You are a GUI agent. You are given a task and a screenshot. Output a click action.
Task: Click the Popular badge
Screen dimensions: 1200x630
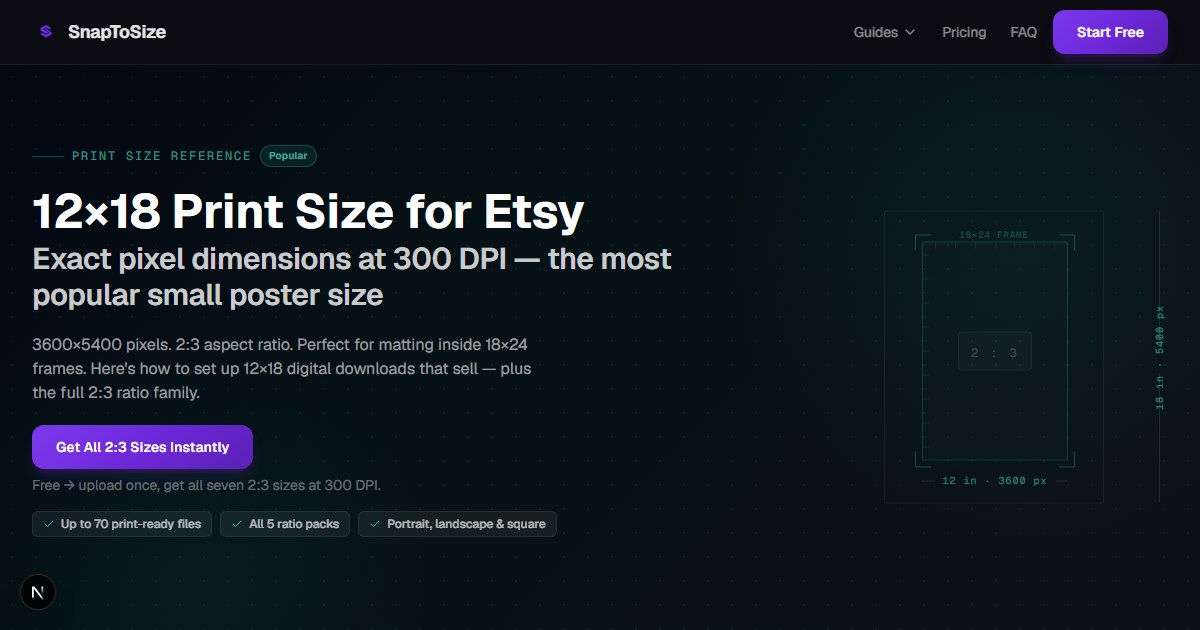point(288,156)
